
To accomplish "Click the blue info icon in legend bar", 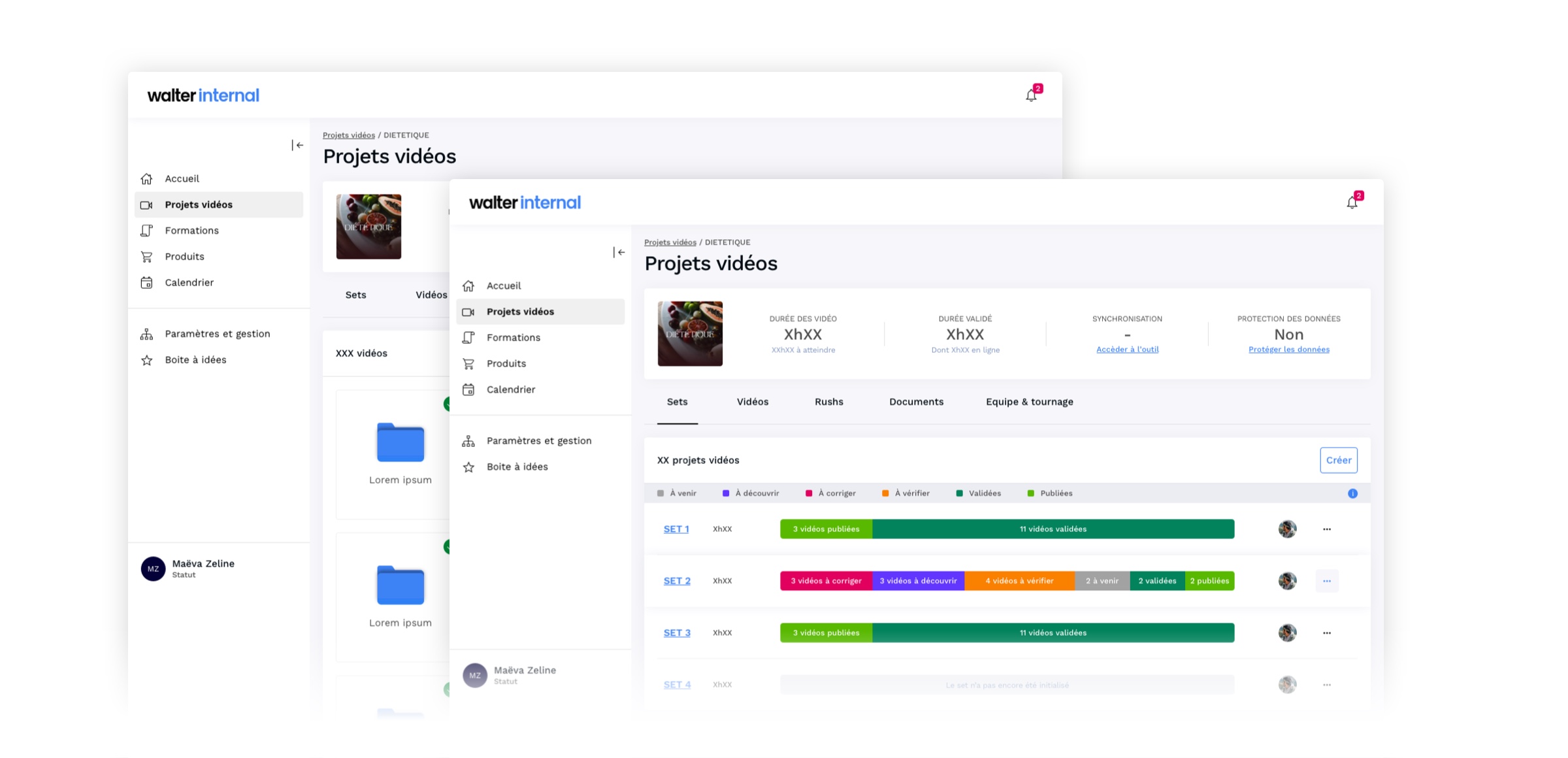I will click(1352, 493).
